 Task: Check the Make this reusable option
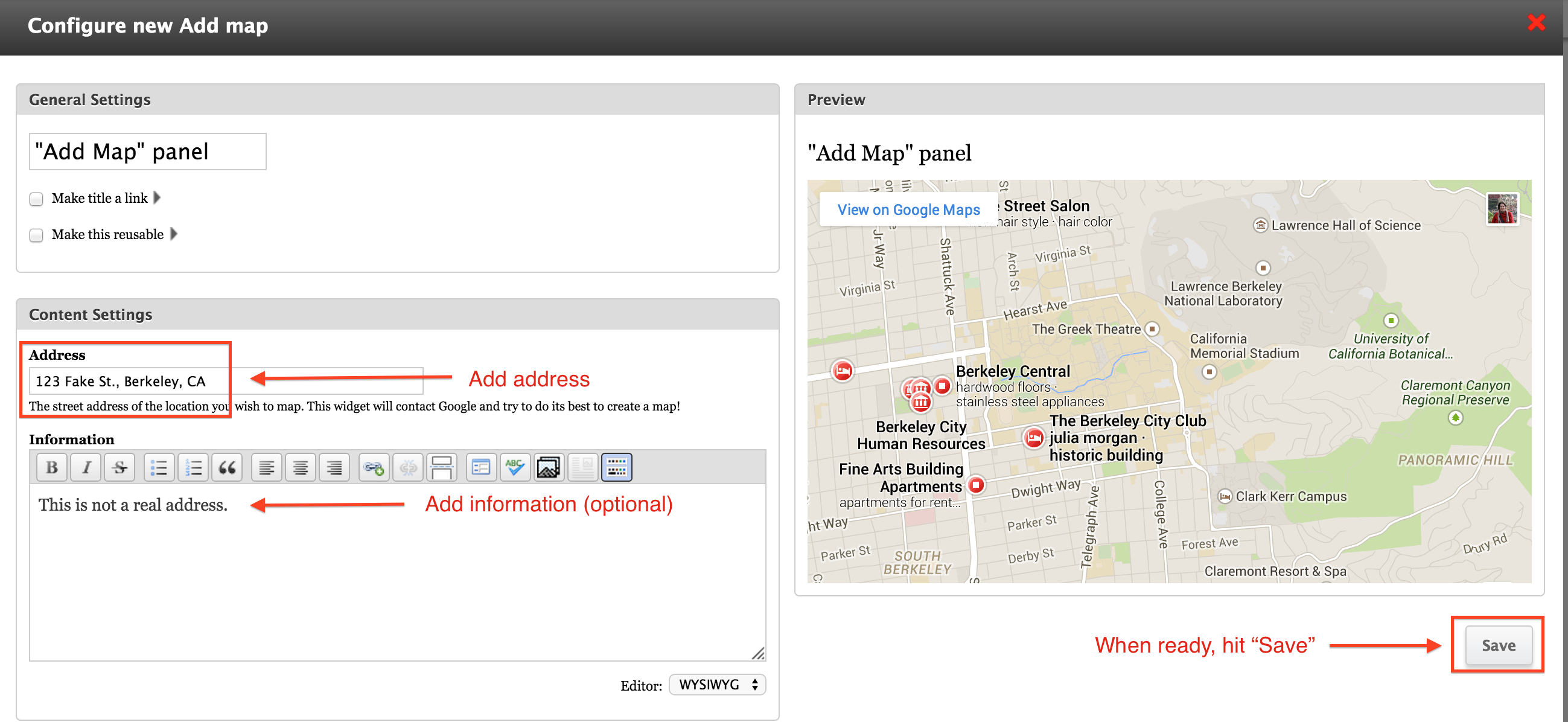(37, 235)
